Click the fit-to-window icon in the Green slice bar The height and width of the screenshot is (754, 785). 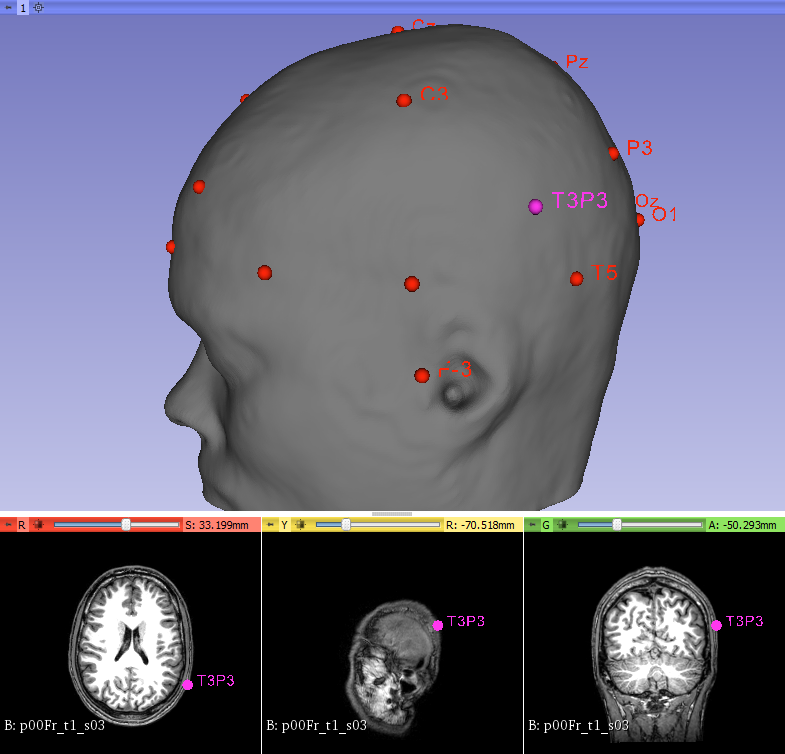coord(563,524)
